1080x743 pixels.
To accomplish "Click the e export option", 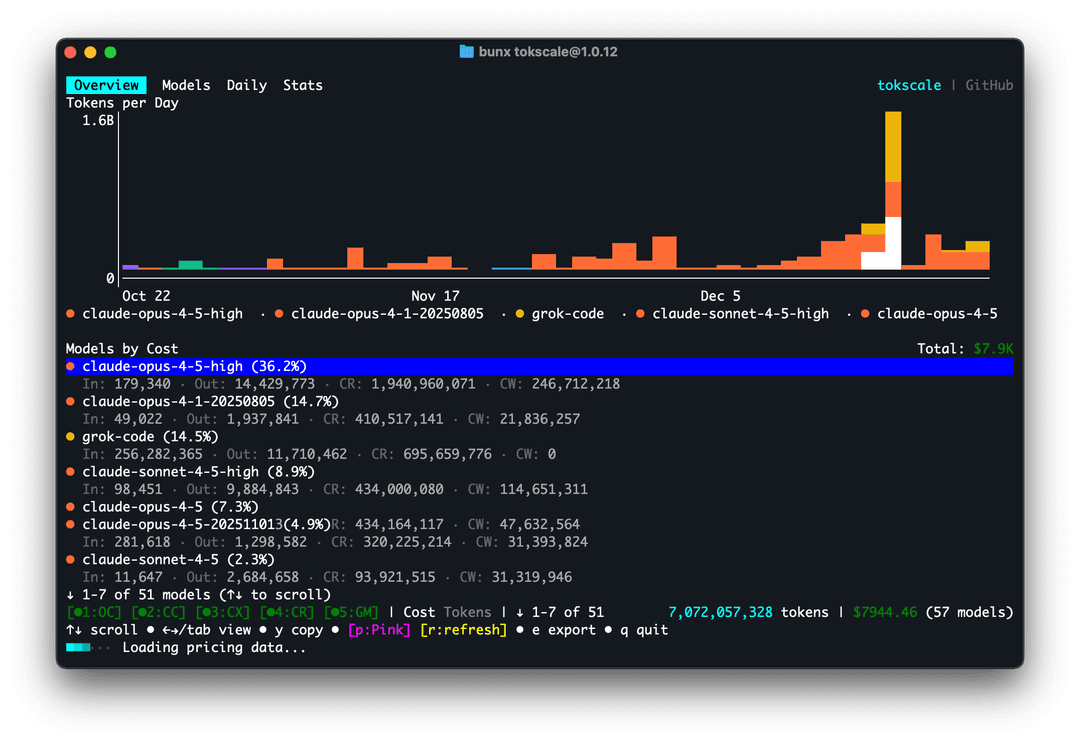I will click(563, 630).
